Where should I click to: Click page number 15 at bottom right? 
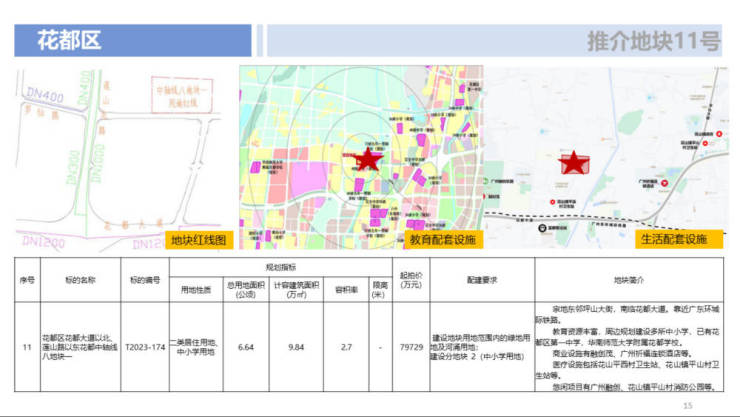click(687, 405)
